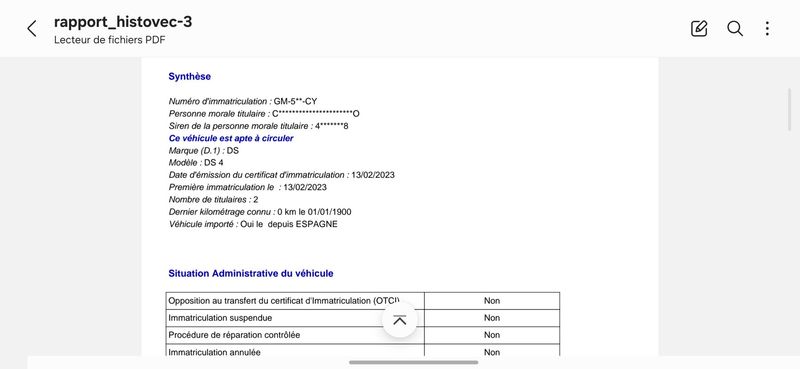Select the Non value for Procédure de réparation
Screen dimensions: 800x369
[x=492, y=335]
